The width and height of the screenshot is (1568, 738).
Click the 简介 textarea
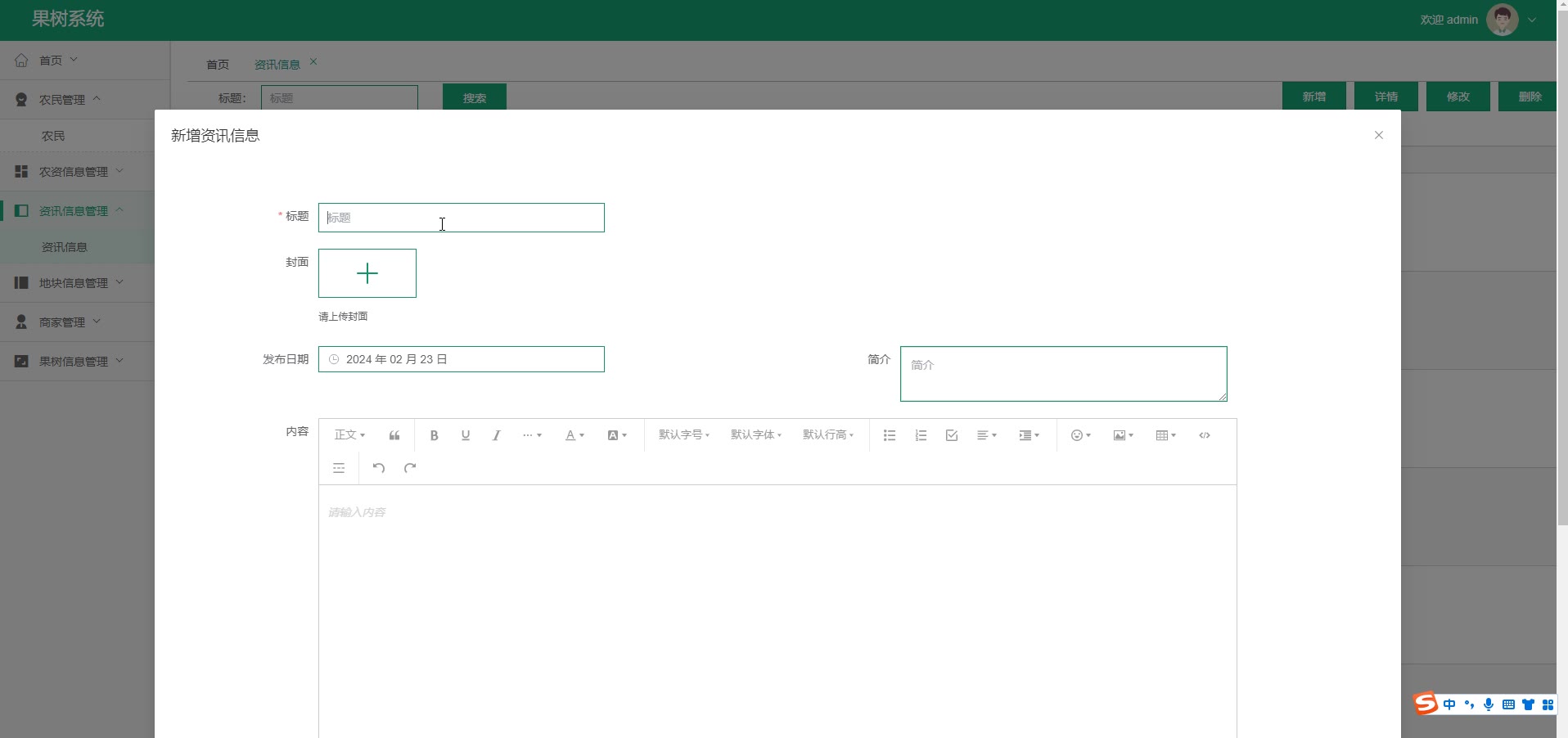(1064, 374)
